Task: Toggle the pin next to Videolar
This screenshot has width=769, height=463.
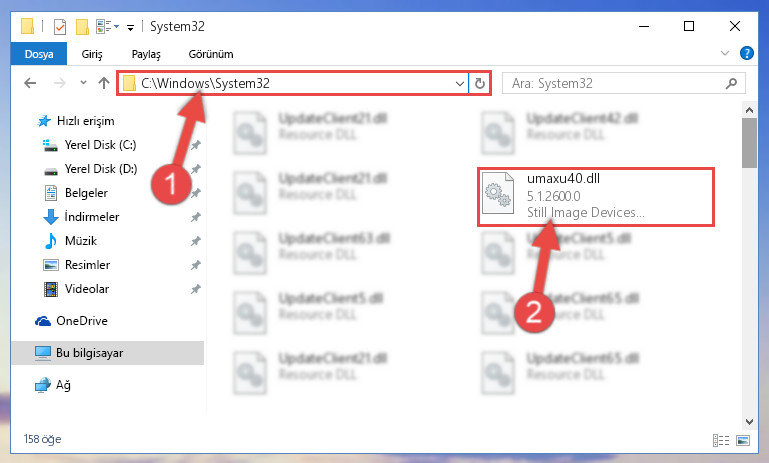Action: tap(195, 289)
